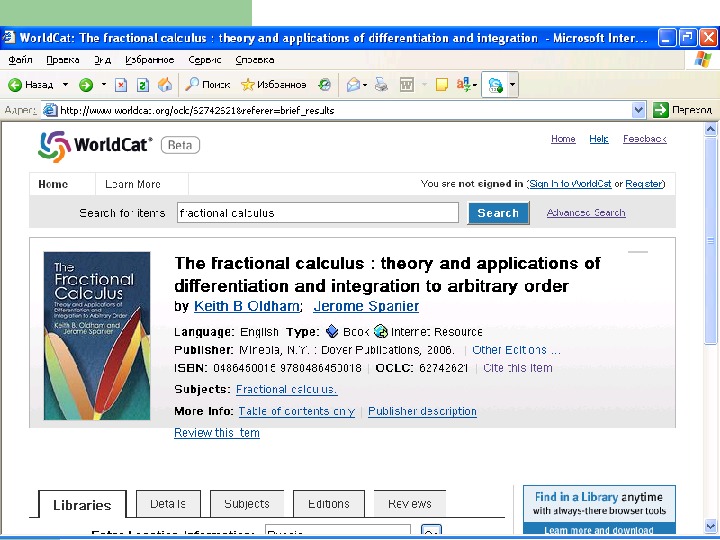The image size is (720, 540).
Task: Open the Вид menu
Action: click(x=102, y=60)
